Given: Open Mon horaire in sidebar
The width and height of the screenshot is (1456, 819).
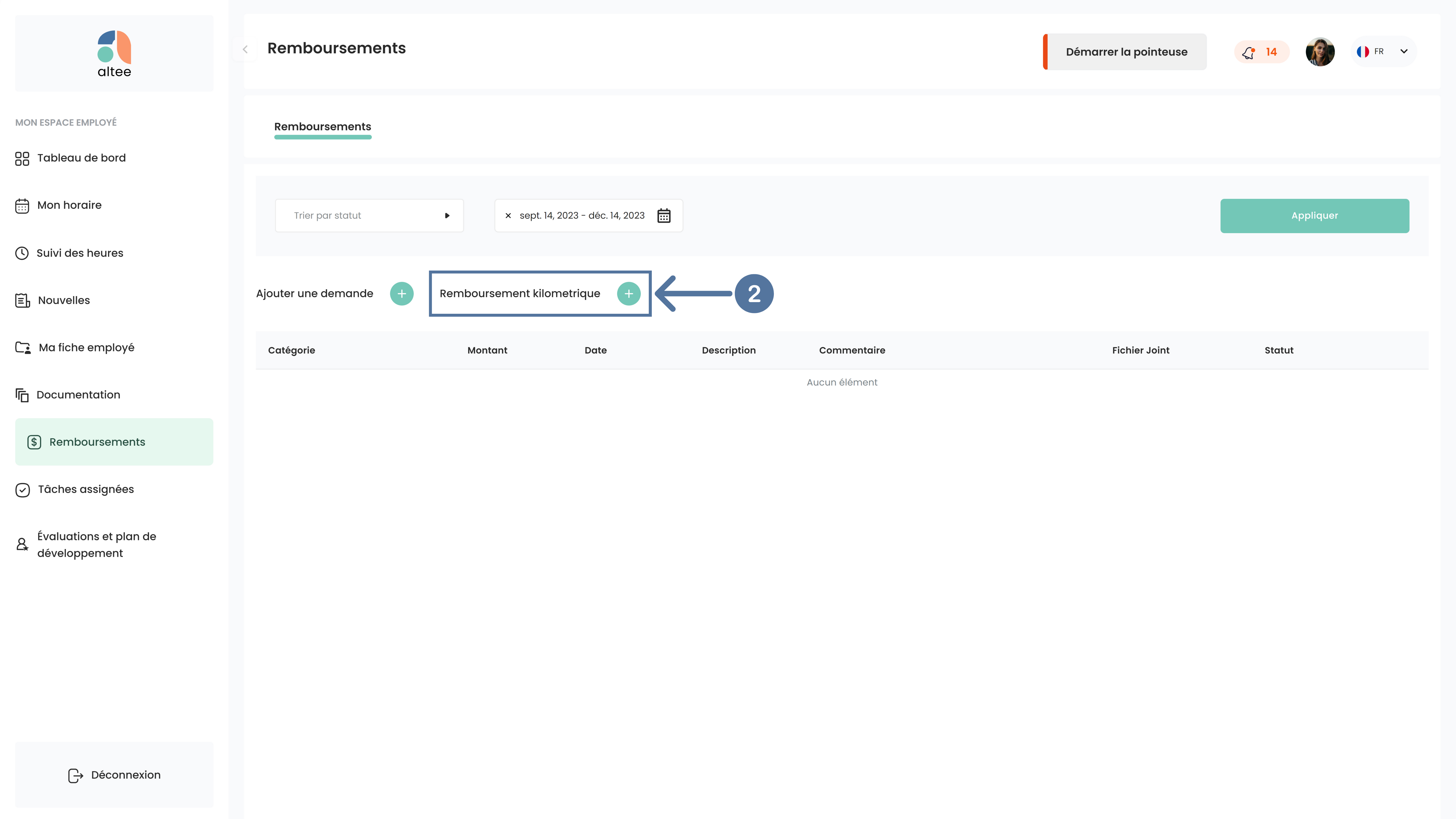Looking at the screenshot, I should (x=69, y=205).
